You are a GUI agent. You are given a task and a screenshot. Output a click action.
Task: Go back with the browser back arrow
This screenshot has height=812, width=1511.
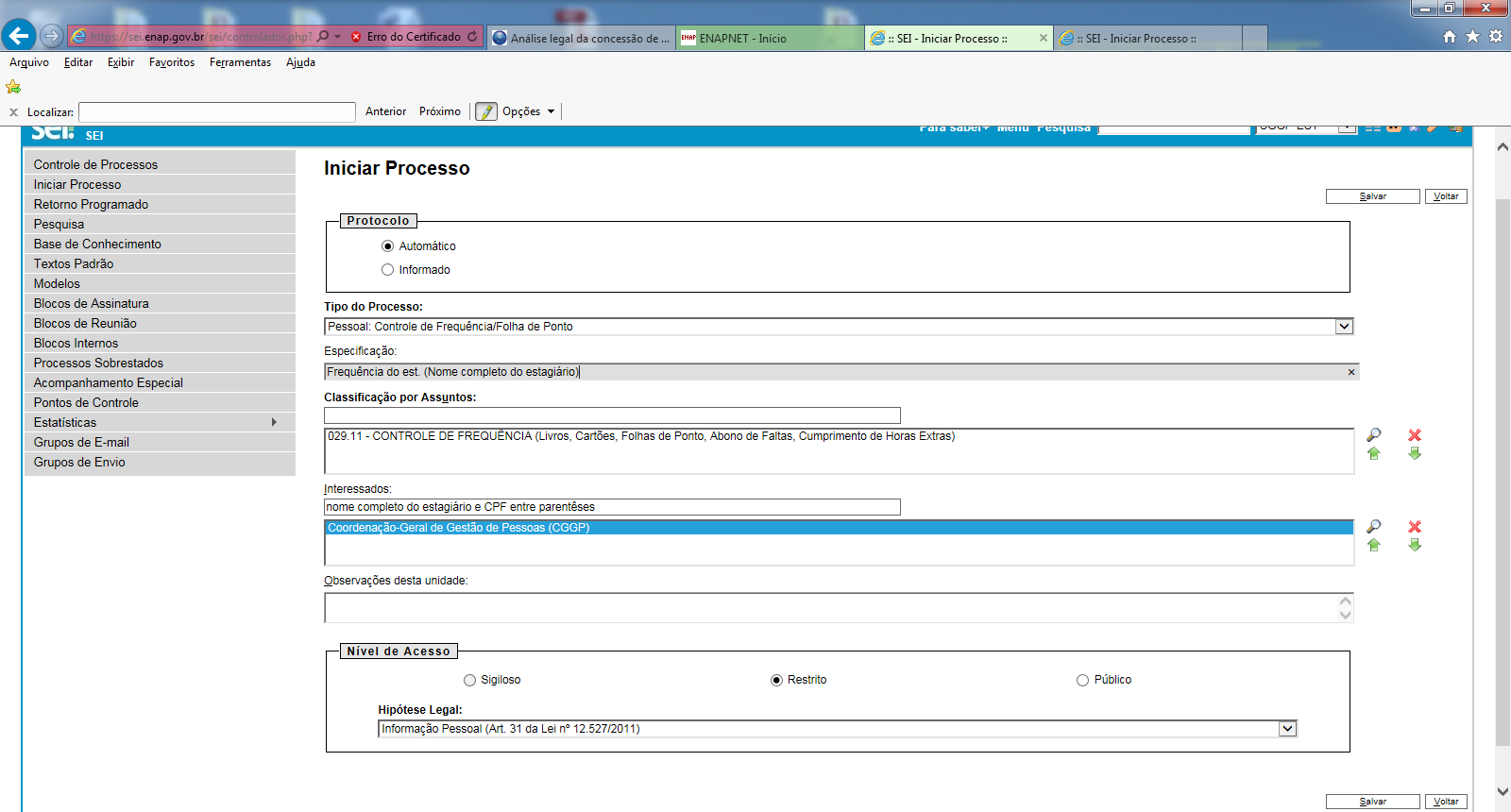click(x=19, y=36)
